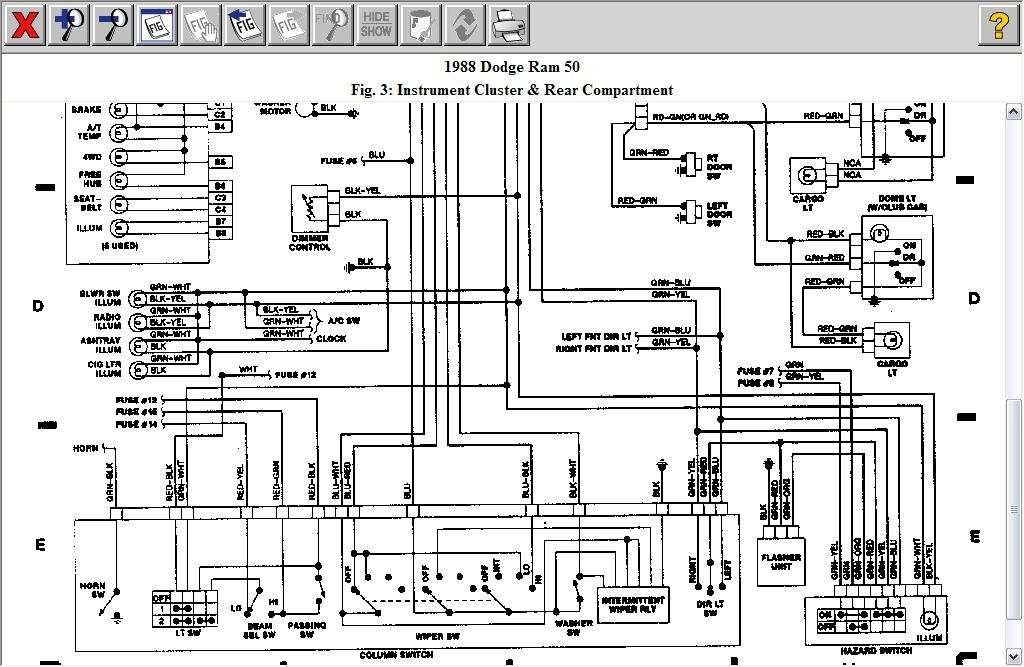Click the 'LEFT DOOR SW' label
Screen dimensions: 1024x667
coord(719,214)
